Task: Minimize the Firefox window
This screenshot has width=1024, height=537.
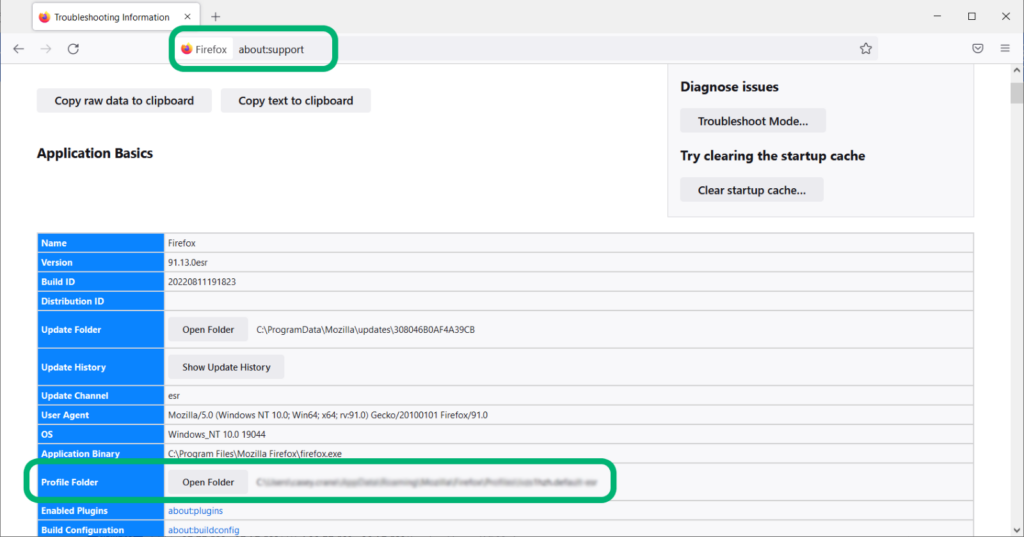Action: [x=937, y=16]
